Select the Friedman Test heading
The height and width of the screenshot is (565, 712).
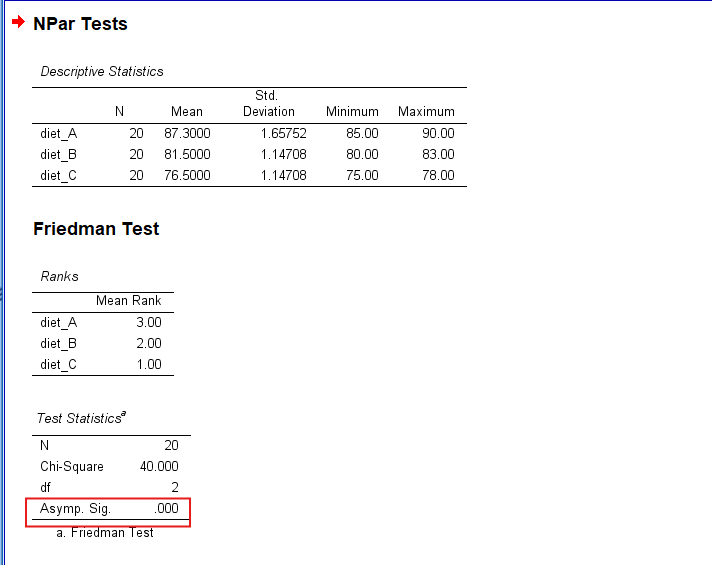96,229
